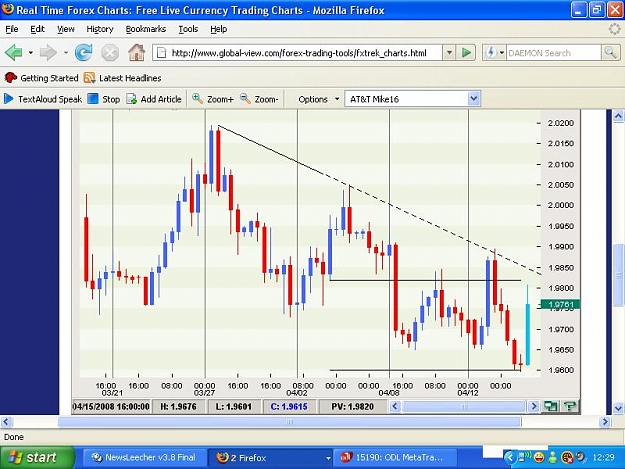Screen dimensions: 625x469
Task: Open the search engine selector dropdown
Action: (x=502, y=53)
